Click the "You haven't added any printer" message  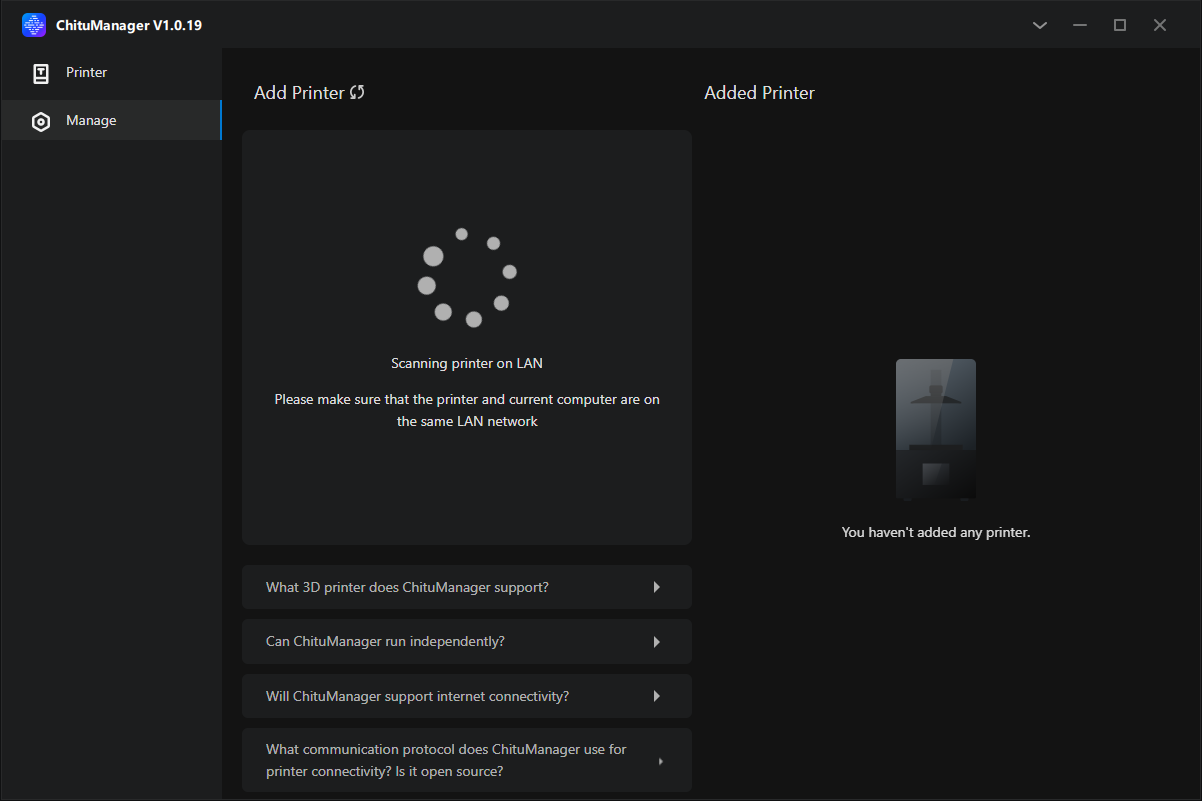(936, 532)
